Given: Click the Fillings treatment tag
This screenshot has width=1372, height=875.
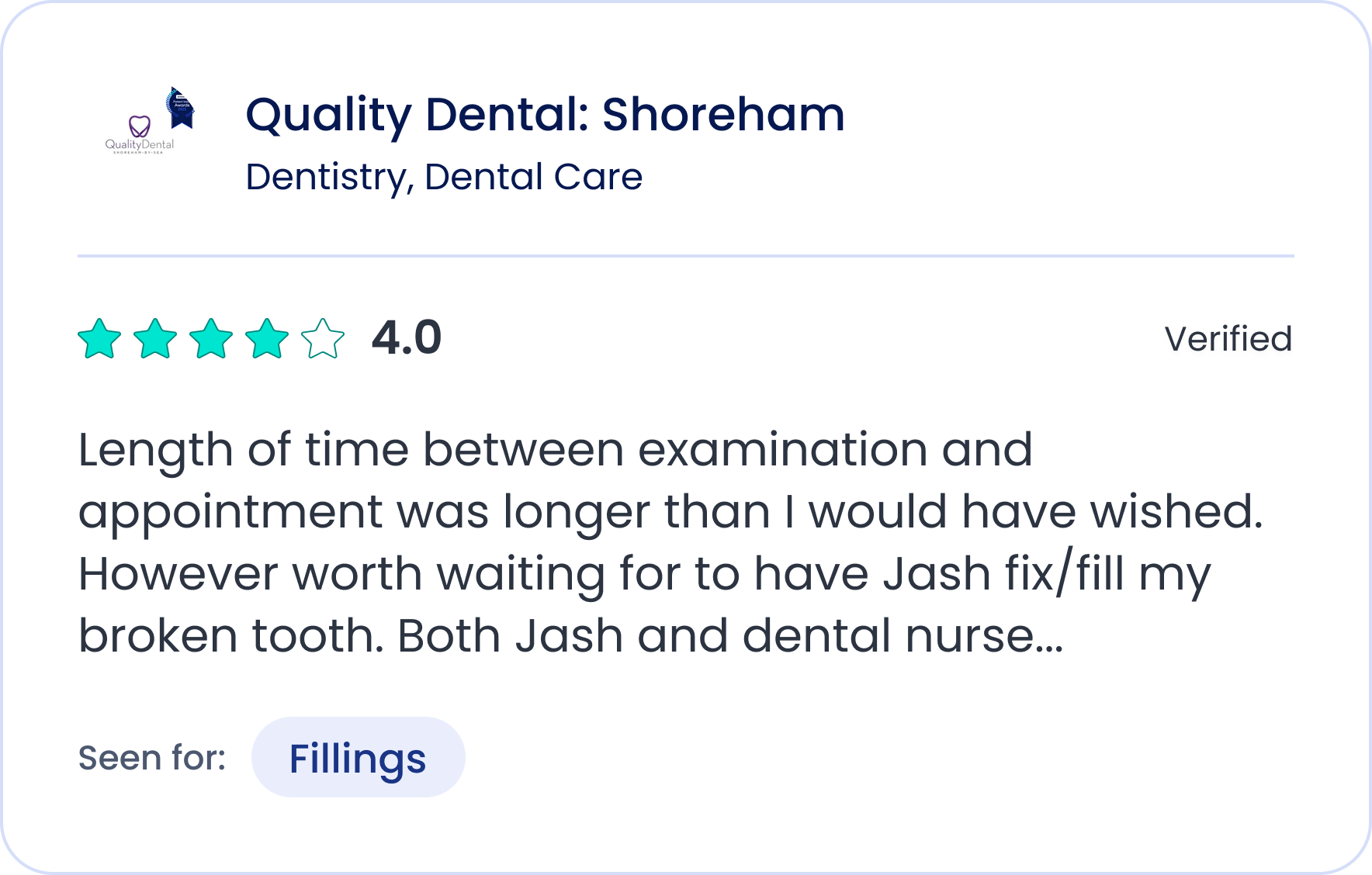Looking at the screenshot, I should pos(358,756).
